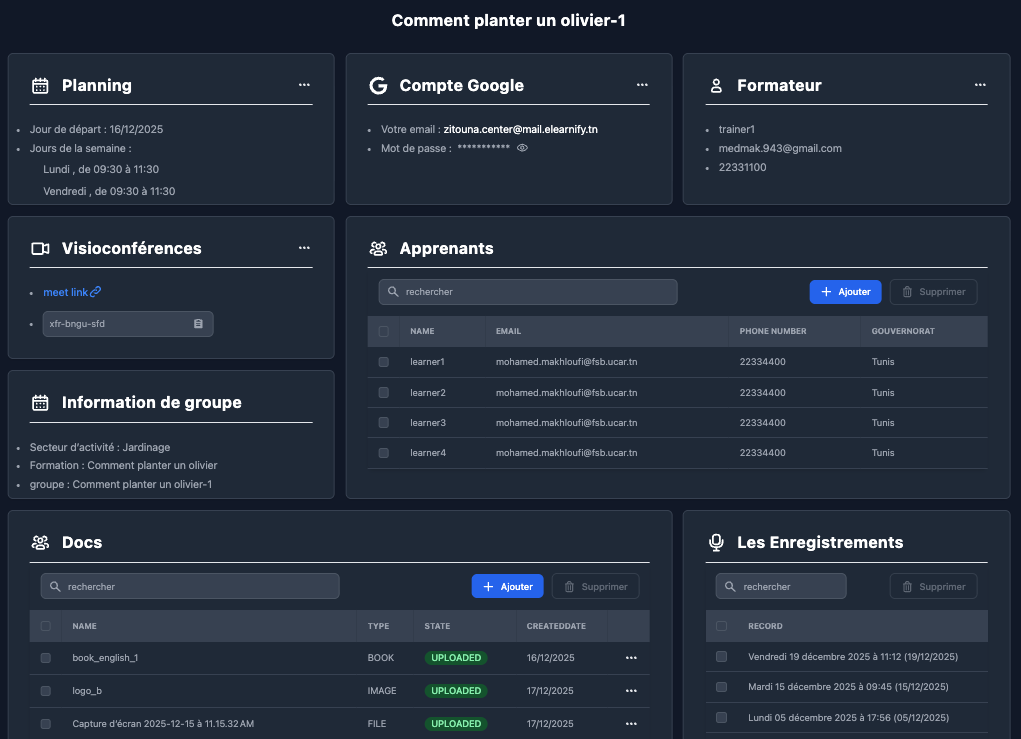The height and width of the screenshot is (739, 1021).
Task: Click the link chain icon beside meet link
Action: [x=96, y=292]
